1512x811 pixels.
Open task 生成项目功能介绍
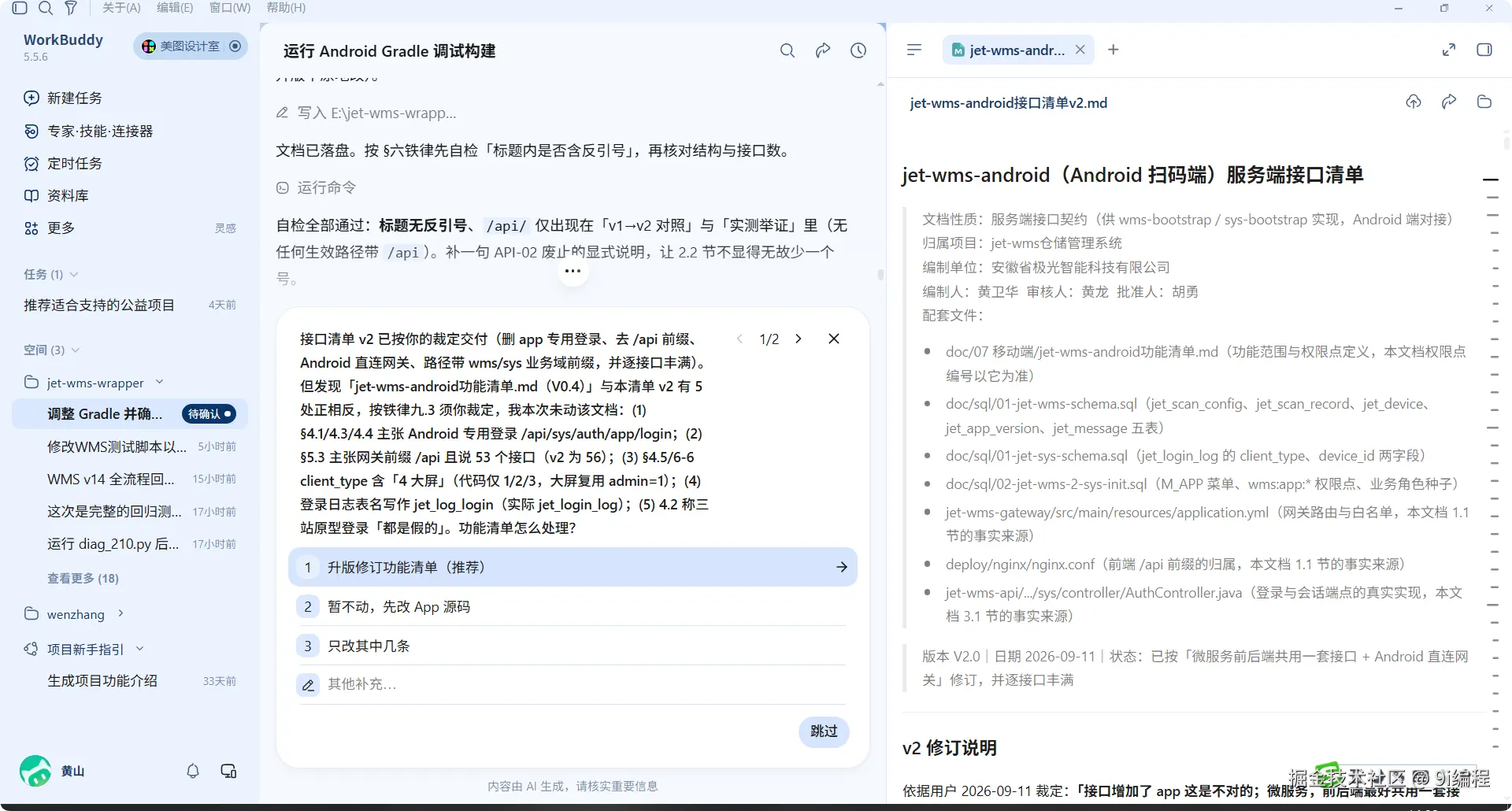[x=130, y=681]
